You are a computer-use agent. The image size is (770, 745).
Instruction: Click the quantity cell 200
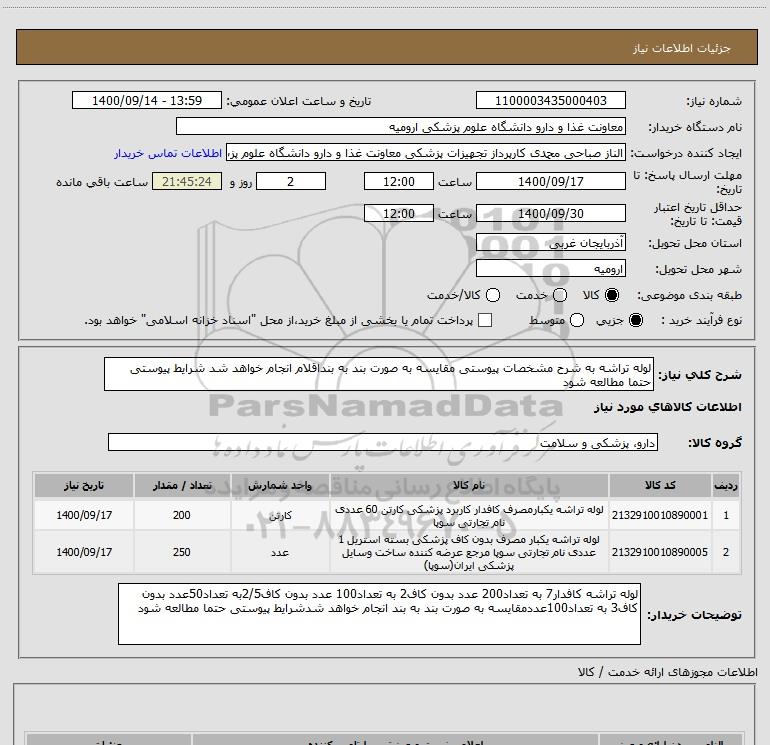point(182,515)
